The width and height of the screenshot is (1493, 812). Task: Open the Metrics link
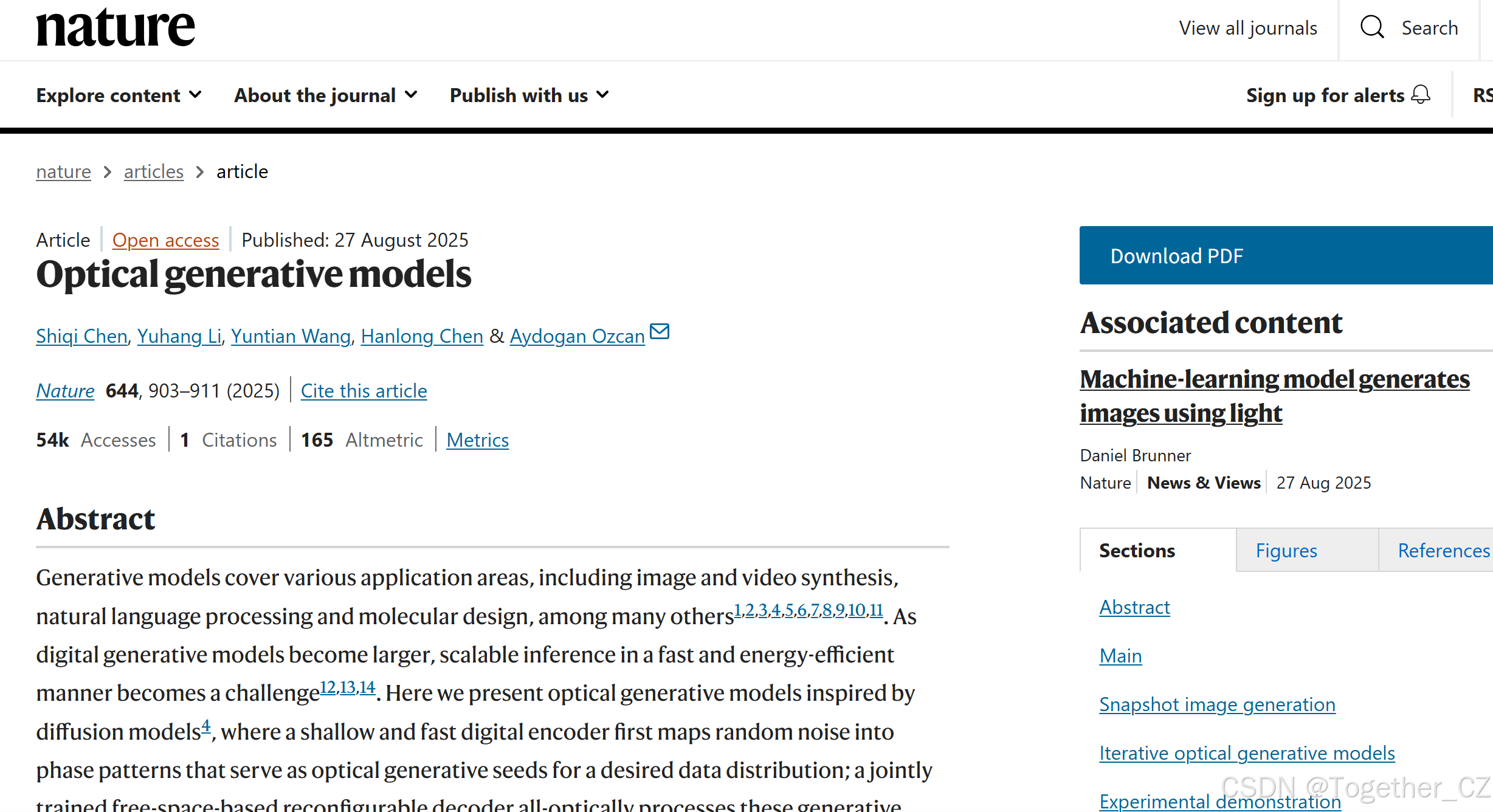pyautogui.click(x=477, y=440)
